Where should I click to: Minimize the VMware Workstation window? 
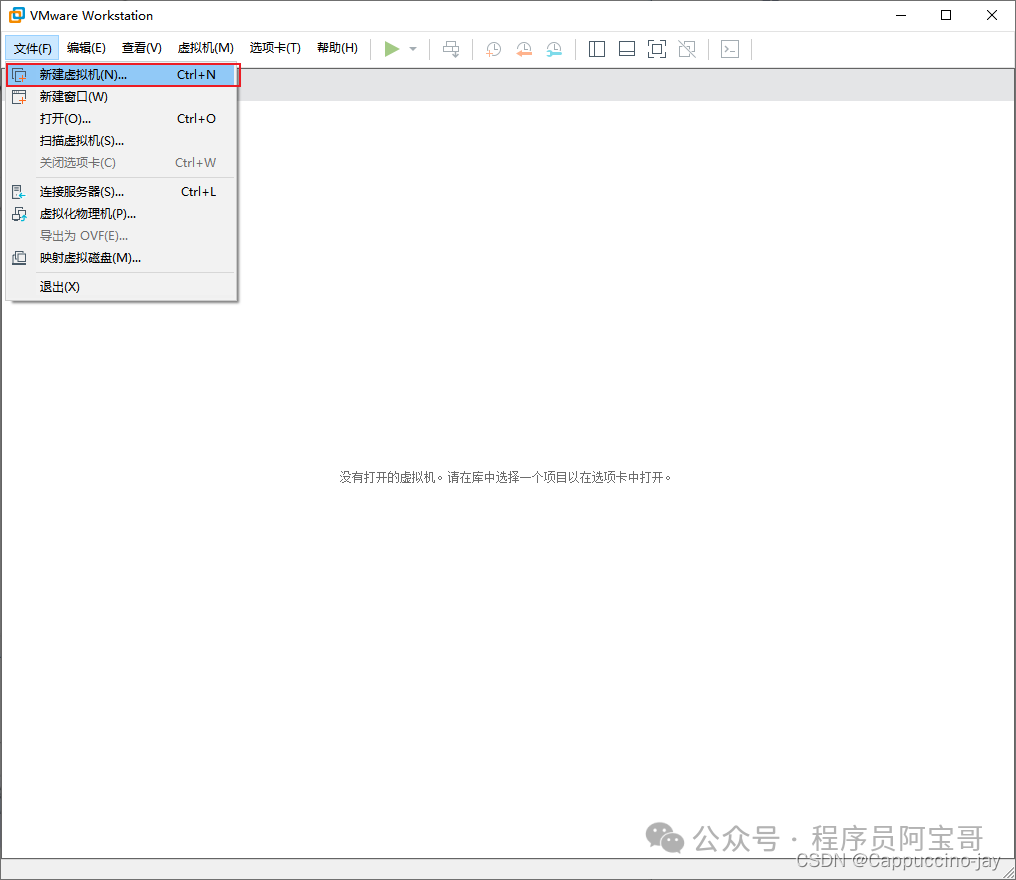(901, 16)
